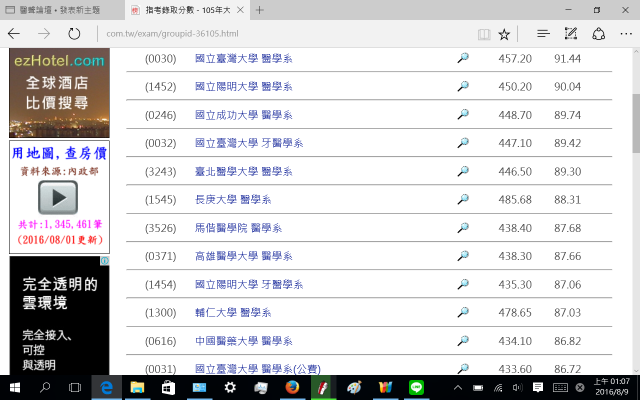Open 國立臺灣大學 醫學系(公費) link
Viewport: 640px width, 400px height.
tap(258, 369)
